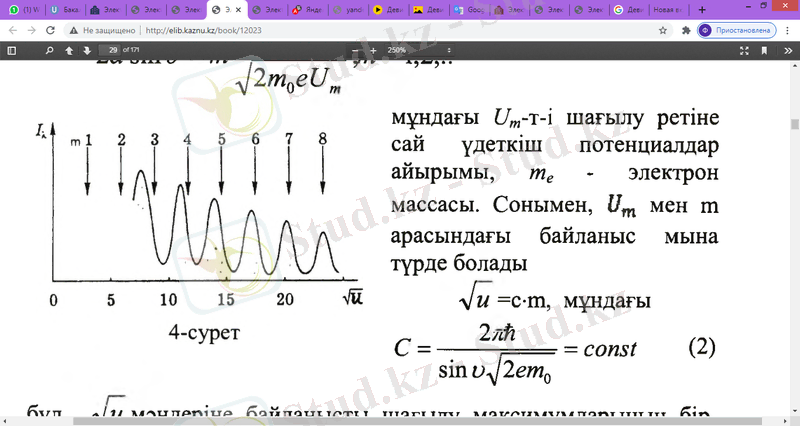The image size is (800, 426).
Task: Zoom out with the minus button
Action: pyautogui.click(x=355, y=51)
